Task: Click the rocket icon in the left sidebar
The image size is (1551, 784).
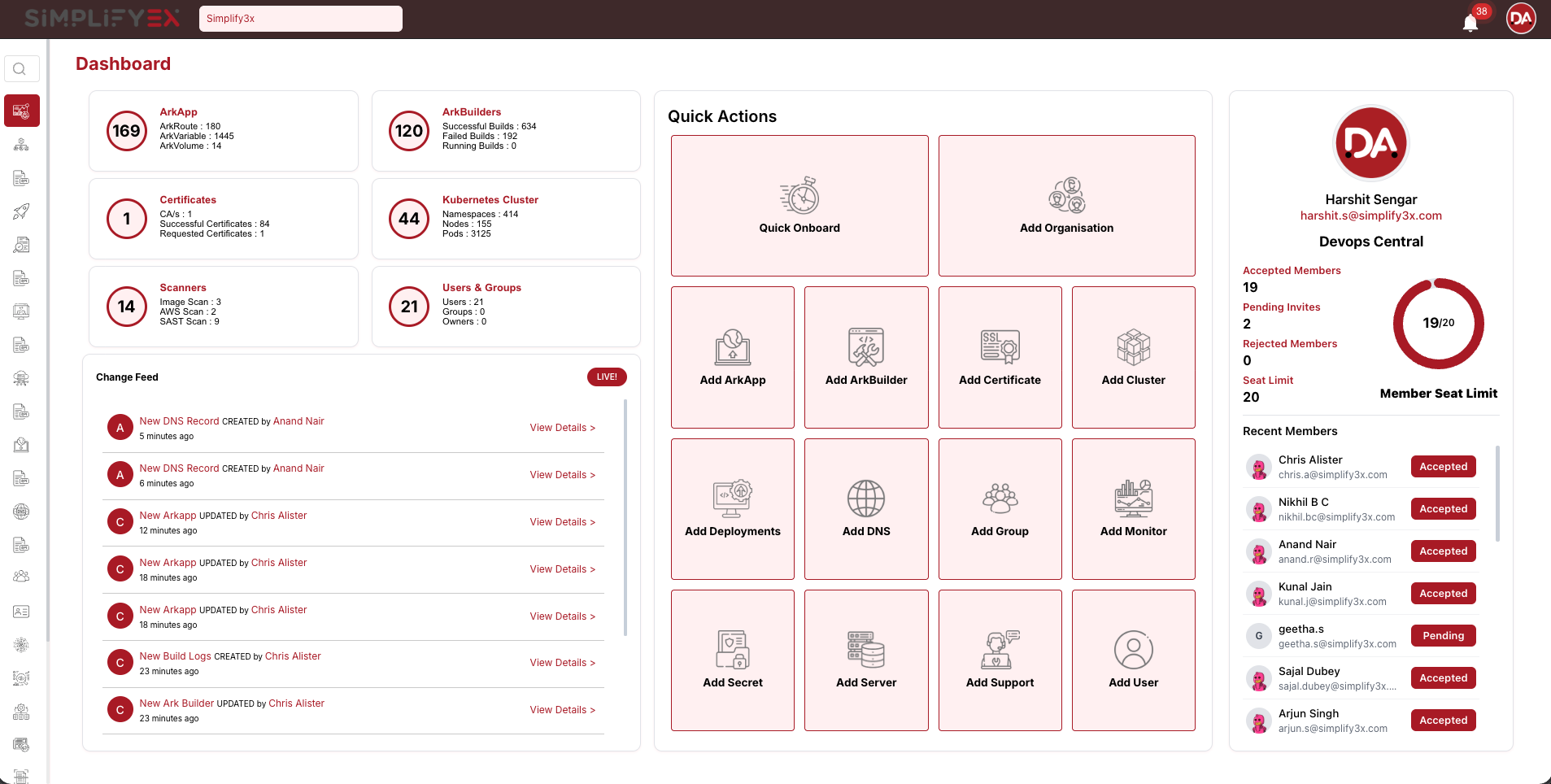Action: [21, 211]
